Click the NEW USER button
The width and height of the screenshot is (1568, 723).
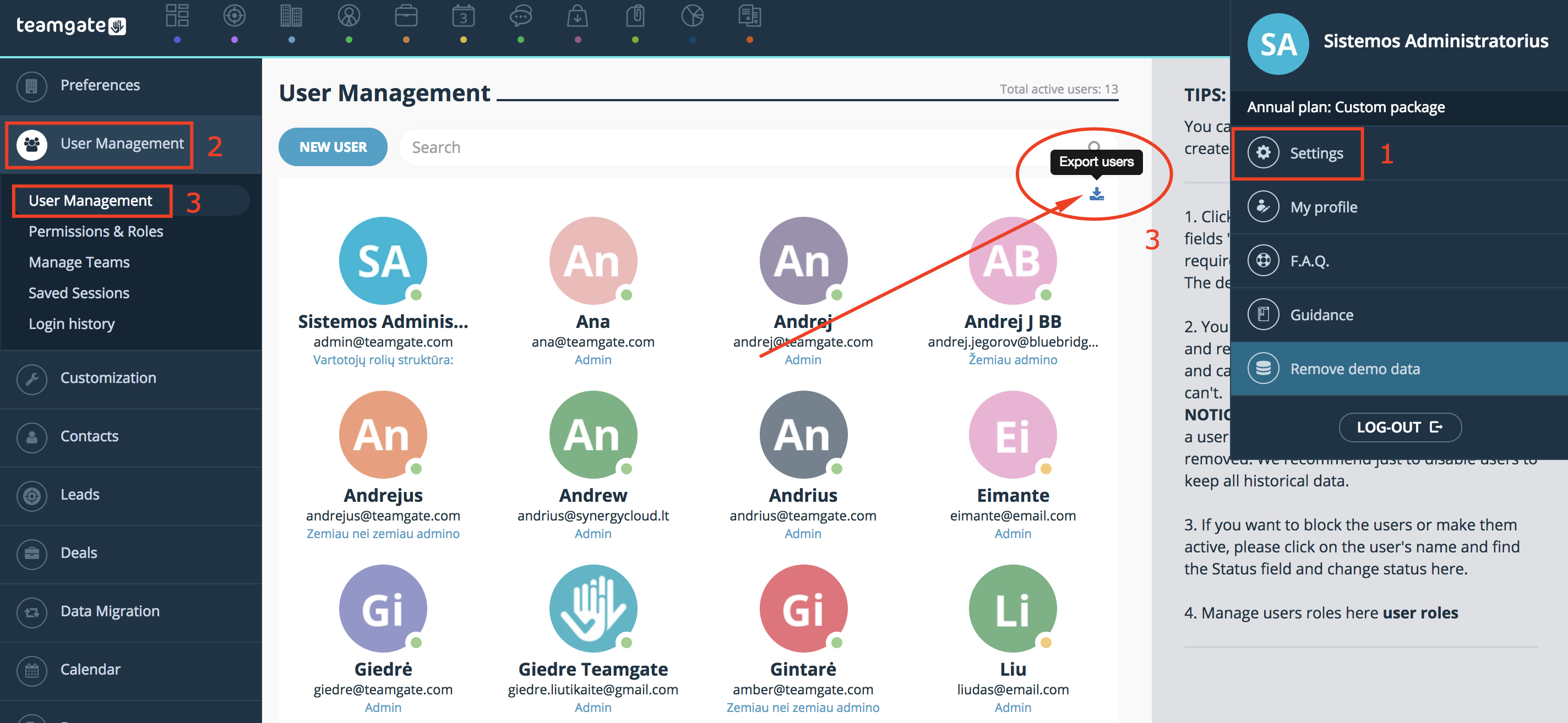333,146
